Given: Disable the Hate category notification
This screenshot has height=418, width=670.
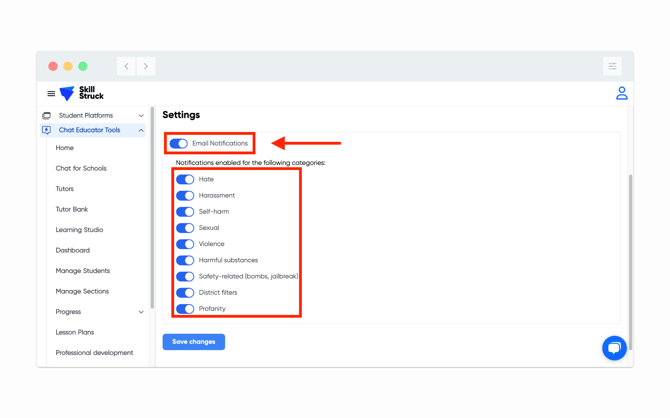Looking at the screenshot, I should [185, 180].
